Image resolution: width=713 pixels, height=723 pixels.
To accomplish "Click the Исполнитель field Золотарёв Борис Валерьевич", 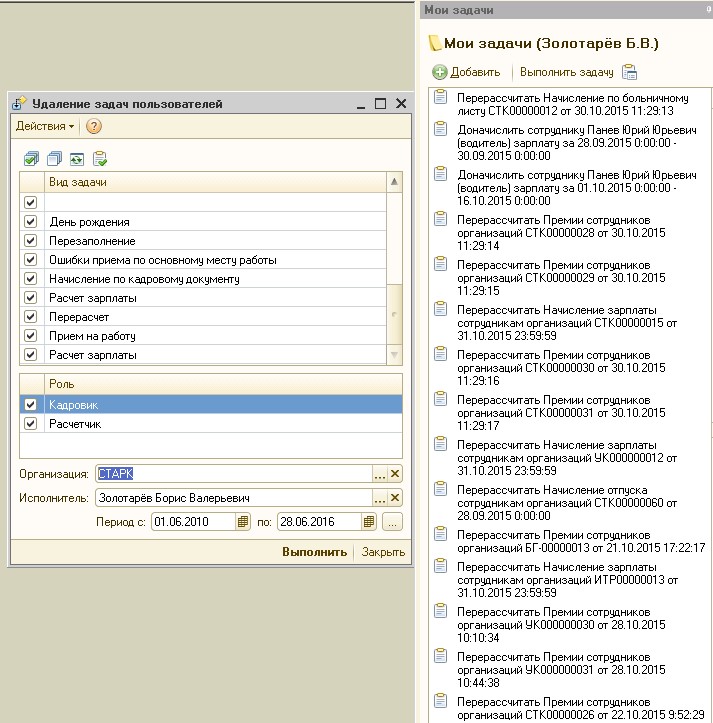I will 234,498.
